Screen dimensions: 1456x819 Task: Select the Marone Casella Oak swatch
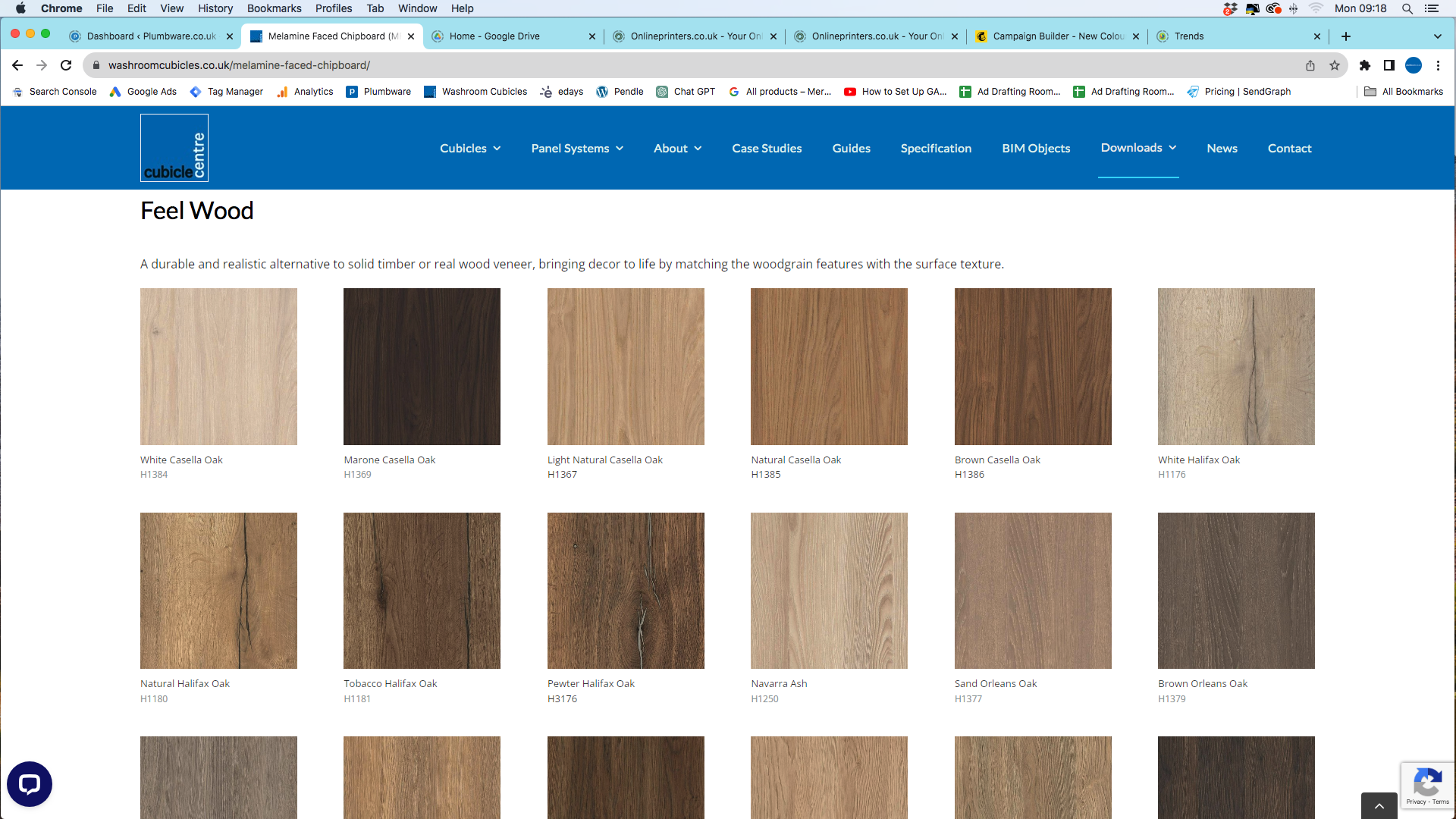[422, 366]
